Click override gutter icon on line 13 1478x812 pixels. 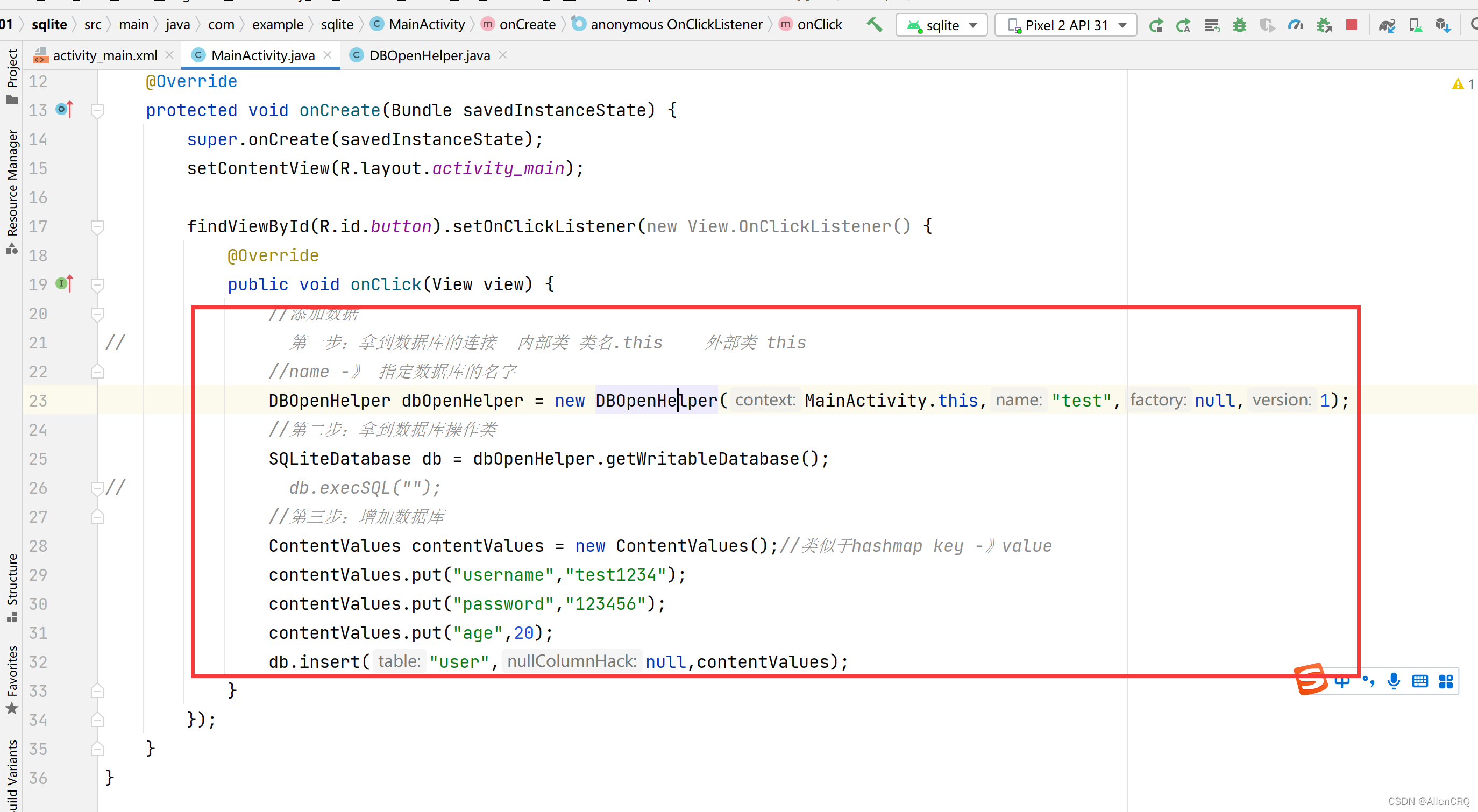(65, 109)
